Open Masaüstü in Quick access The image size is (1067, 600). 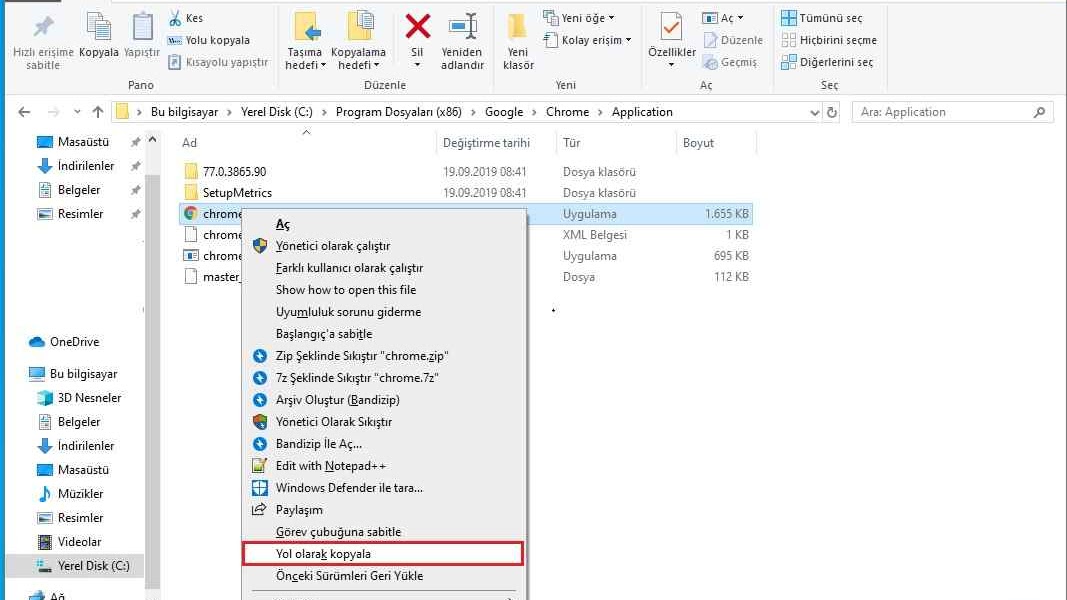click(83, 141)
